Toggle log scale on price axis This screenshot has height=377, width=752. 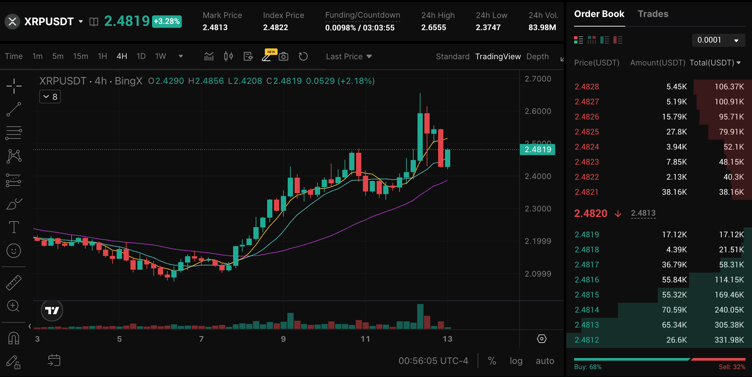tap(516, 361)
